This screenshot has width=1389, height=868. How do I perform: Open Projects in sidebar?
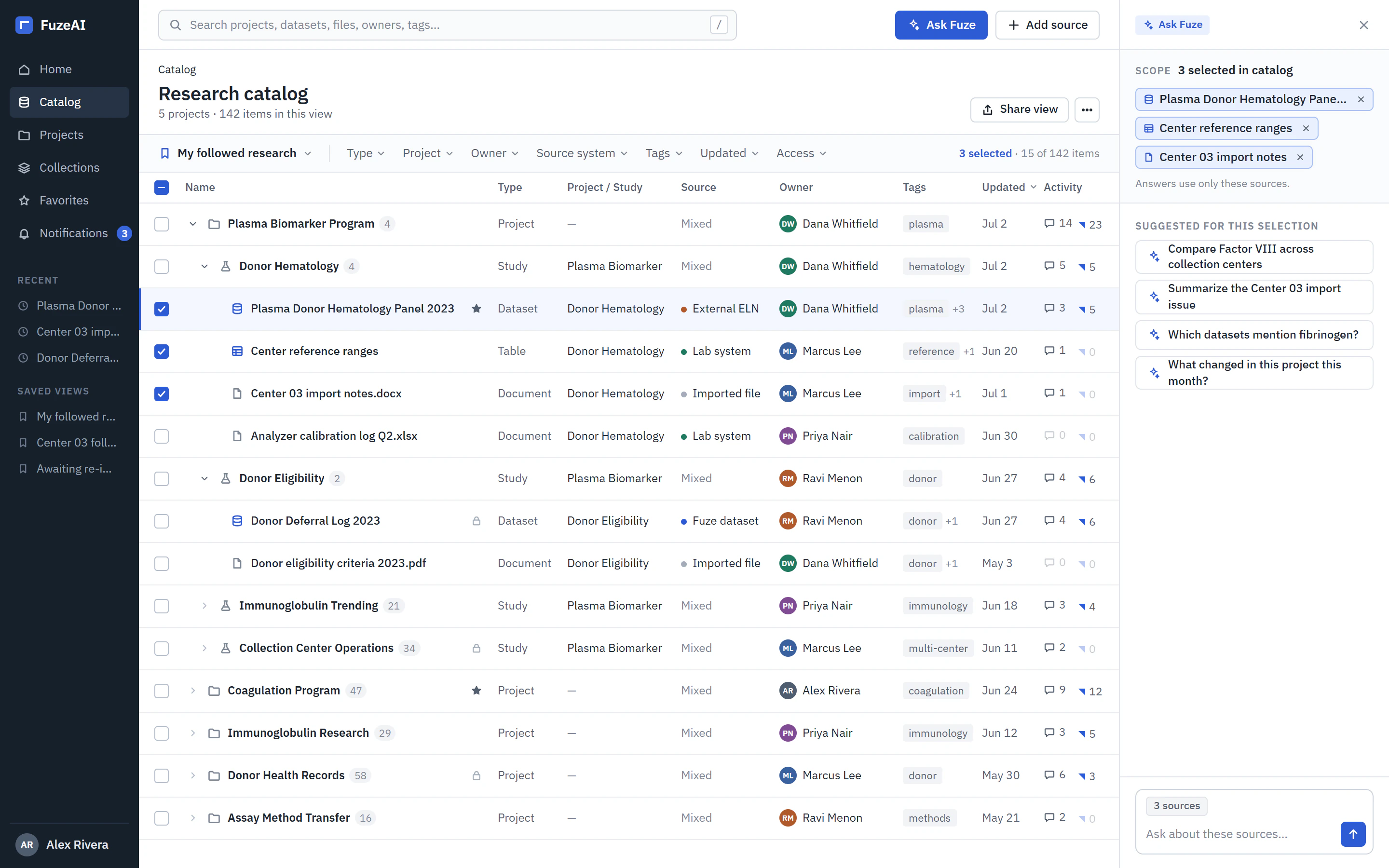point(69,135)
